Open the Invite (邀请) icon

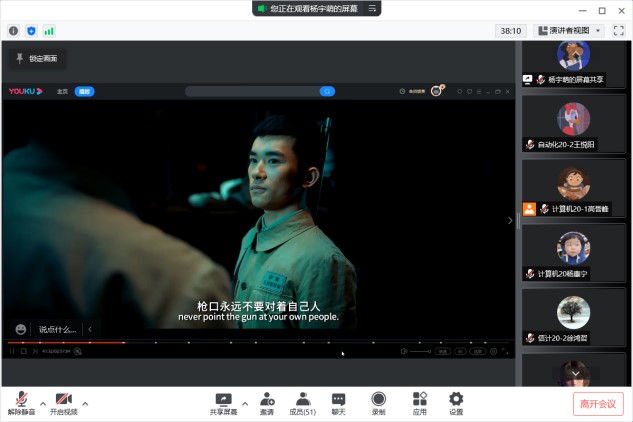[x=267, y=403]
